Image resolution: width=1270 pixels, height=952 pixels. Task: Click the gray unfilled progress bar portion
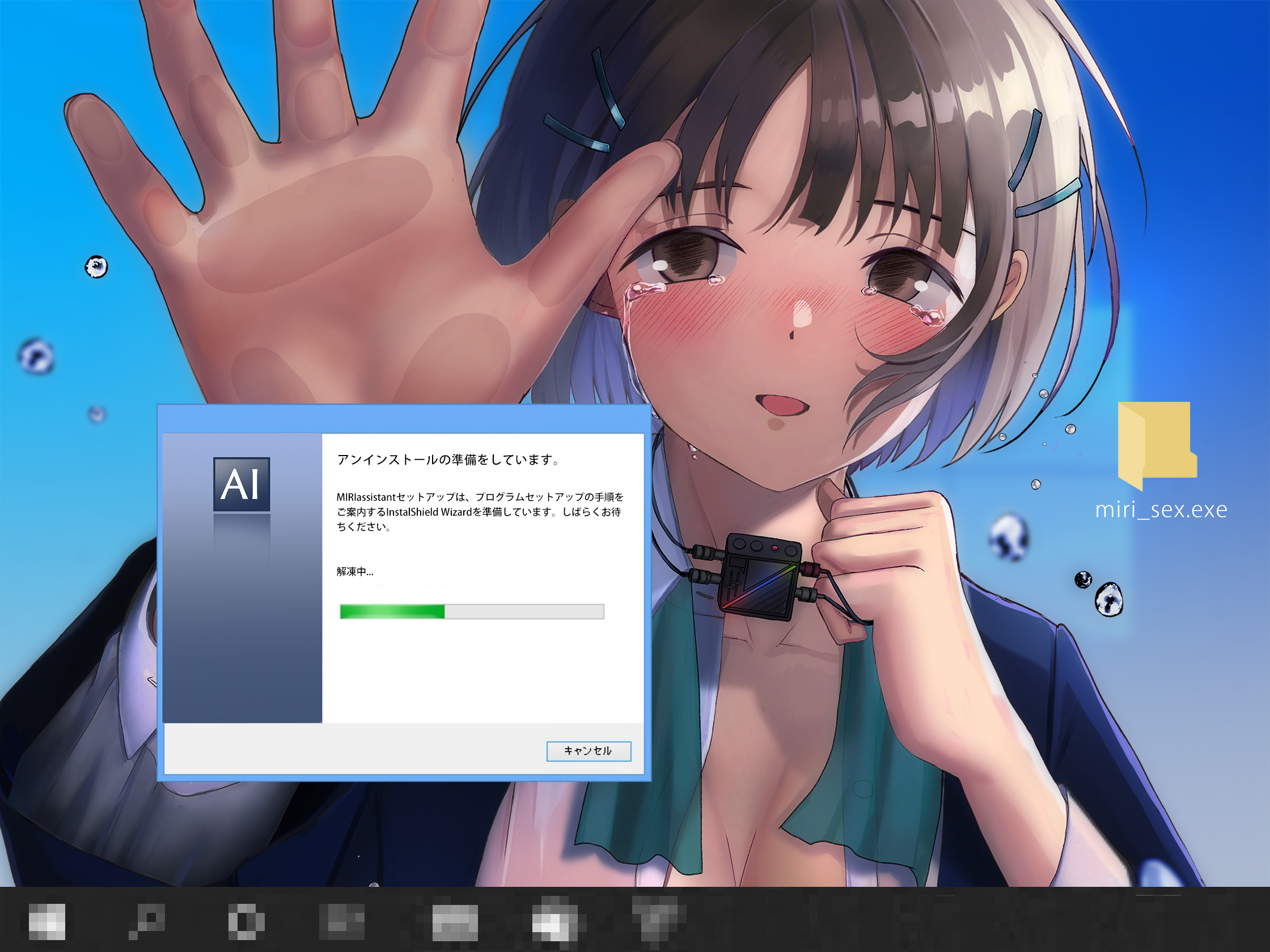[524, 611]
